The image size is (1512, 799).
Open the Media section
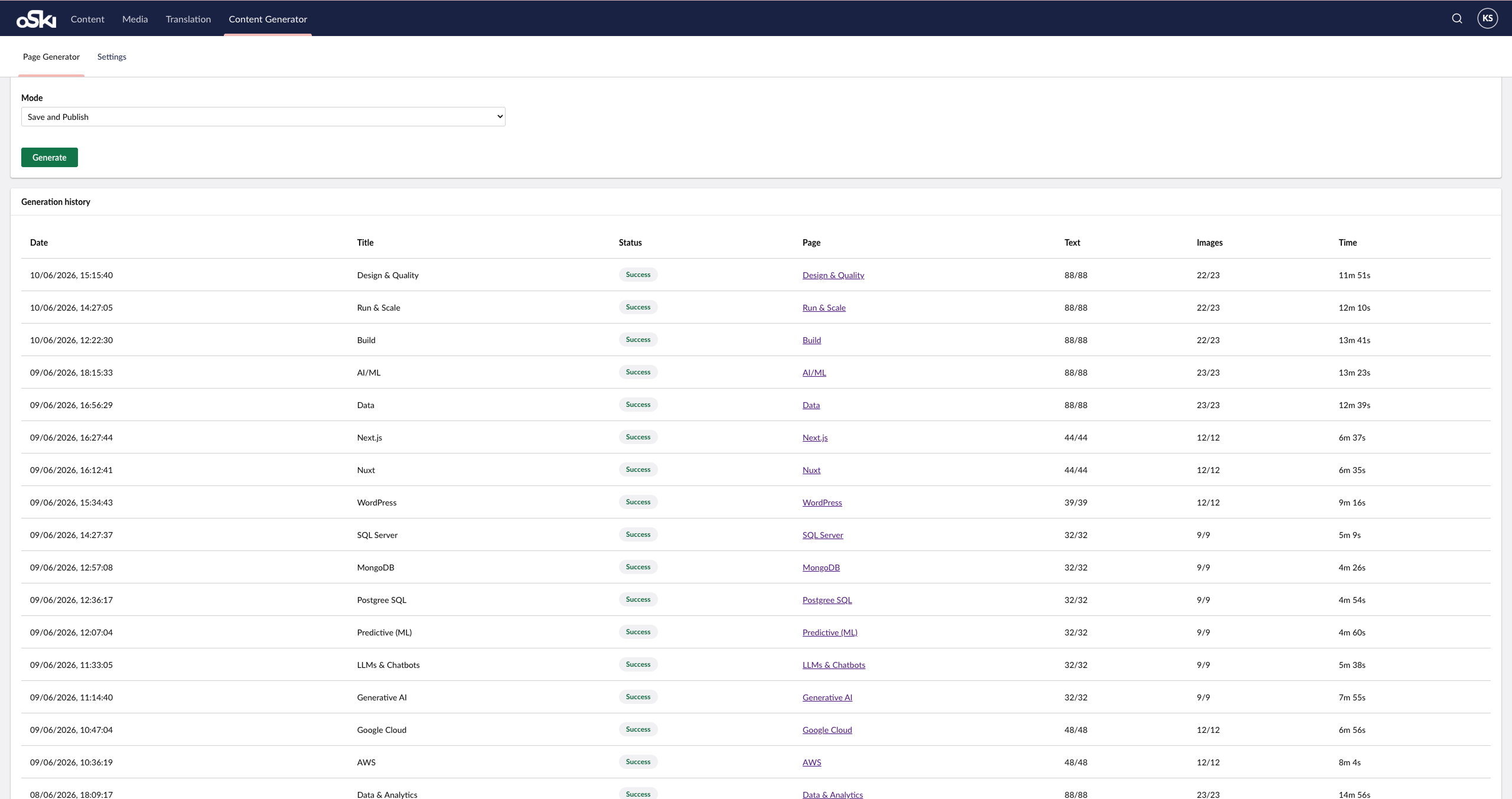pyautogui.click(x=135, y=19)
